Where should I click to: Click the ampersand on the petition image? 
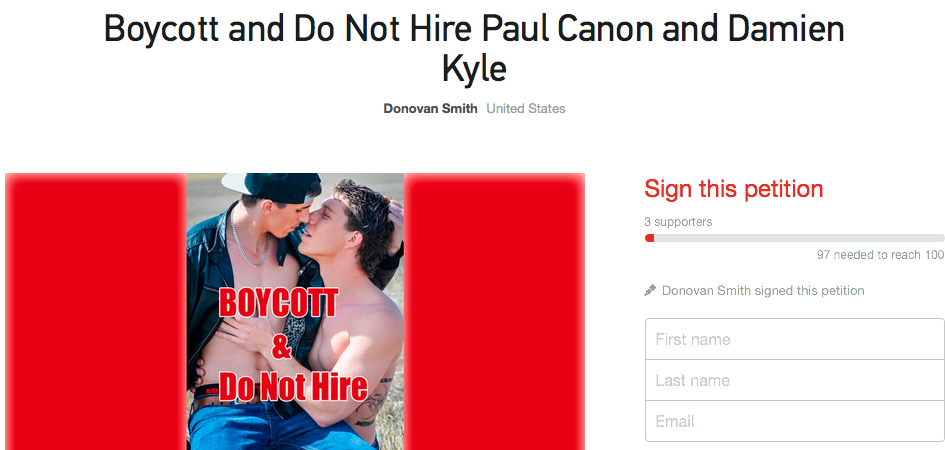coord(281,346)
